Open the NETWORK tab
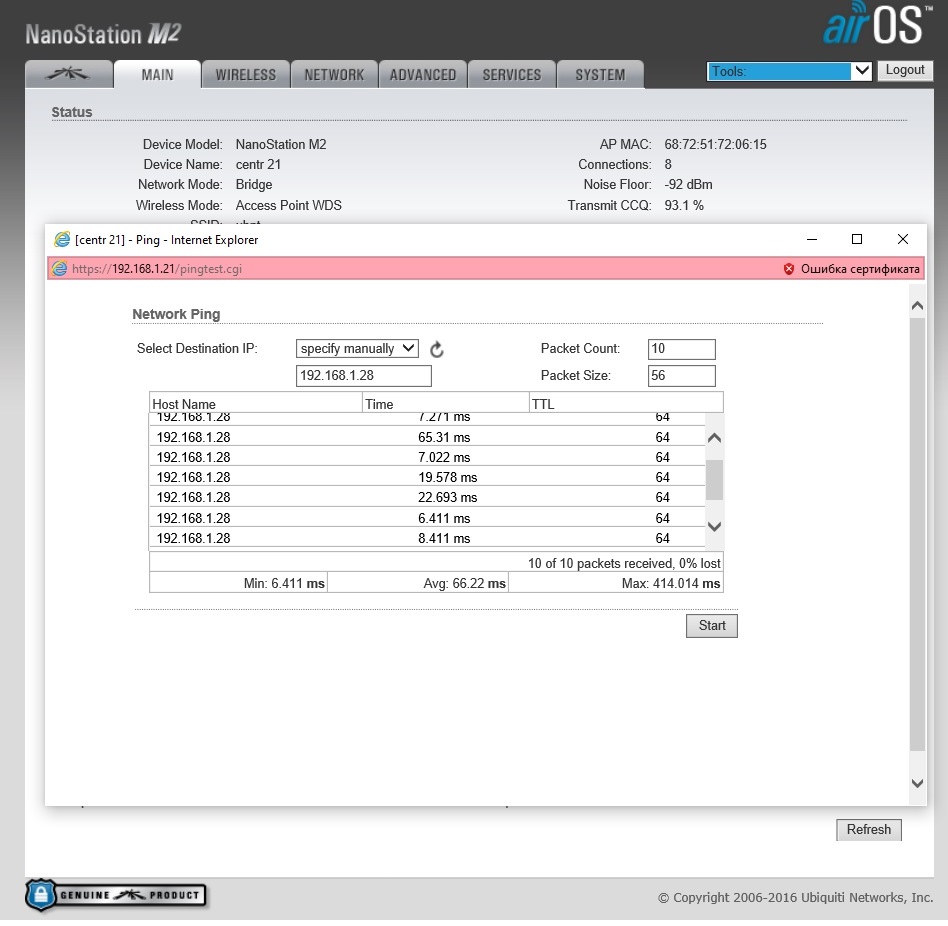Image resolution: width=948 pixels, height=926 pixels. coord(334,74)
